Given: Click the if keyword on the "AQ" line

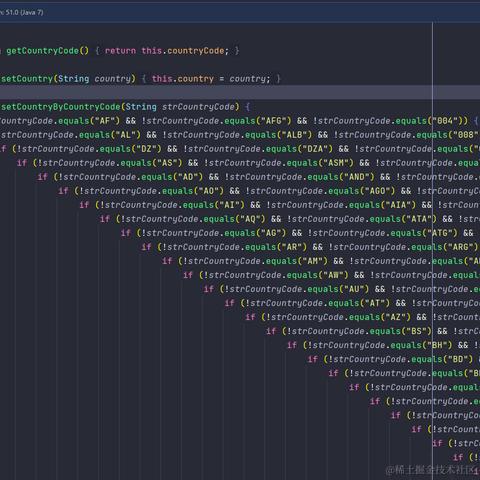Looking at the screenshot, I should [x=105, y=219].
